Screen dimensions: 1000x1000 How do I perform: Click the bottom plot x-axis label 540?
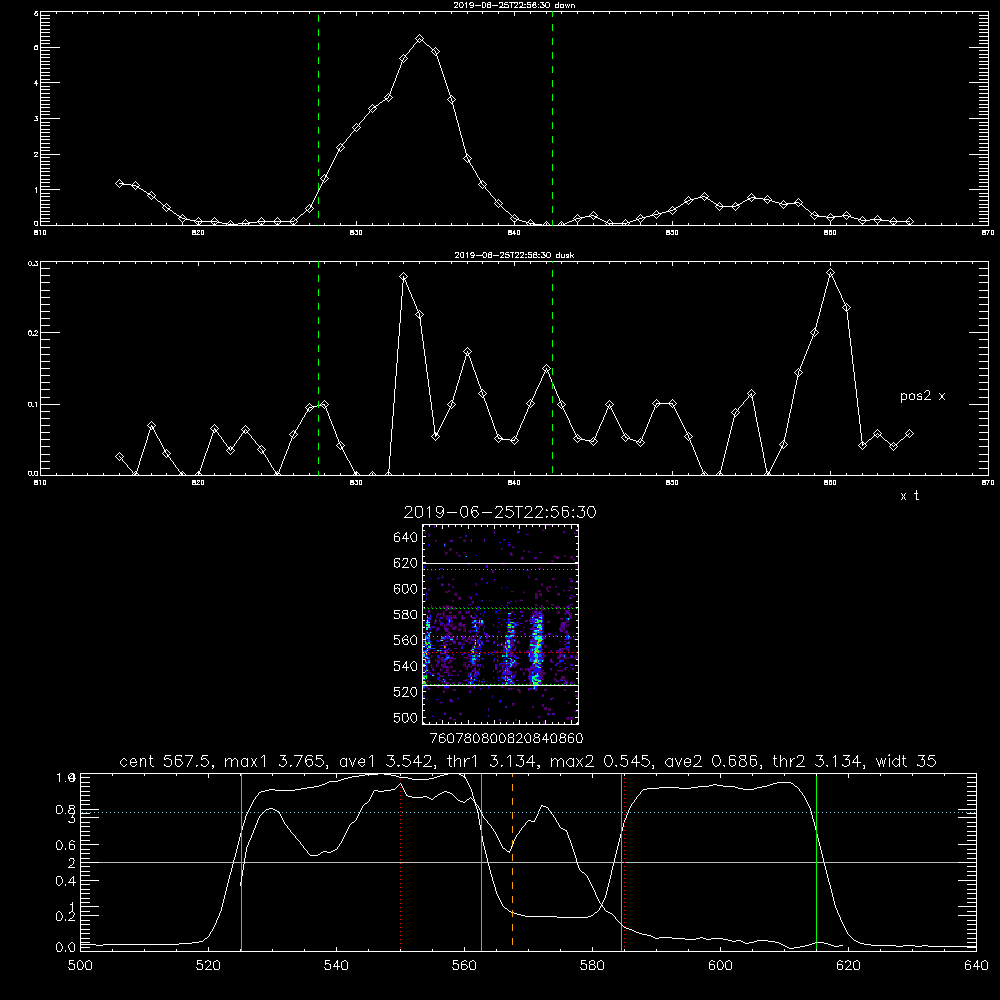[x=336, y=966]
